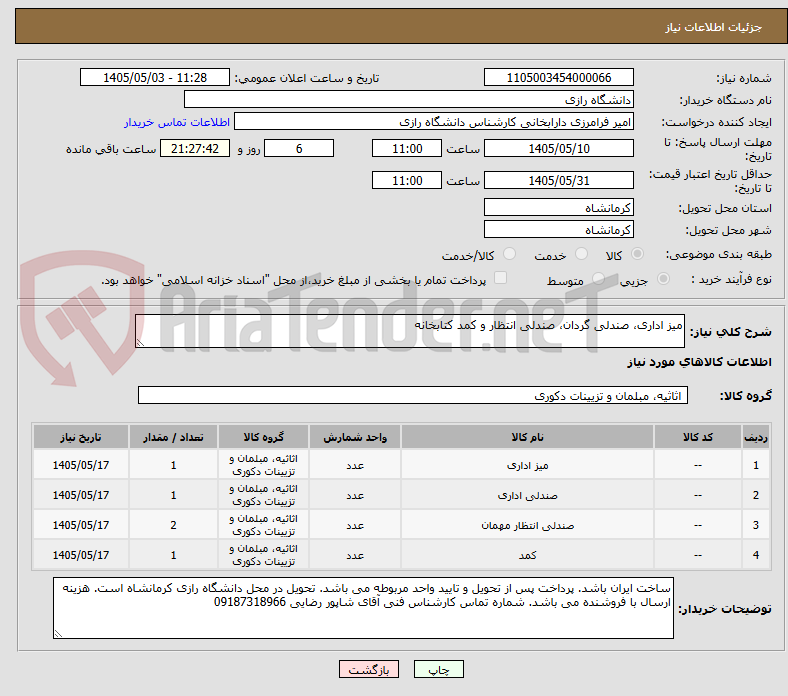Viewport: 788px width, 696px height.
Task: Click the نام کالا column header
Action: (x=528, y=437)
